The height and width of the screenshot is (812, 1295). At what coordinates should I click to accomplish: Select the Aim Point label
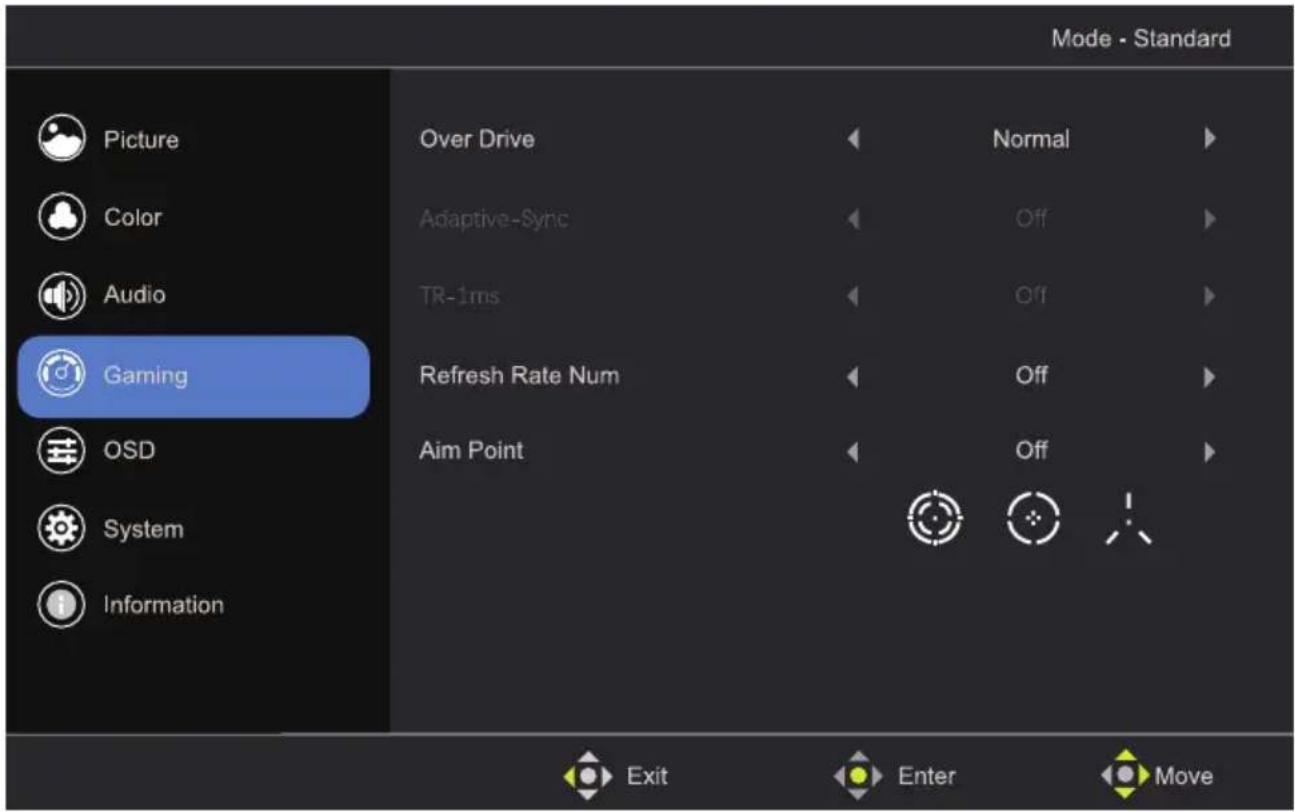pyautogui.click(x=471, y=450)
